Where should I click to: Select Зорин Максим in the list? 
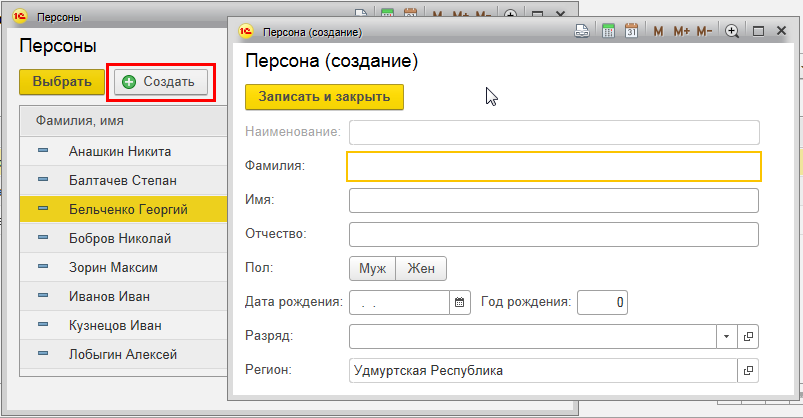[x=123, y=267]
